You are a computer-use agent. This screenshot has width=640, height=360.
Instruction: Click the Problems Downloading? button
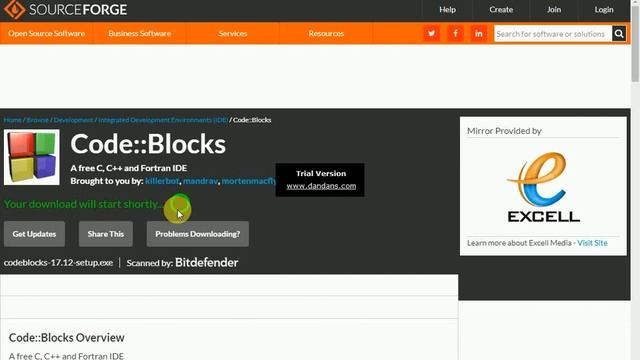point(198,234)
